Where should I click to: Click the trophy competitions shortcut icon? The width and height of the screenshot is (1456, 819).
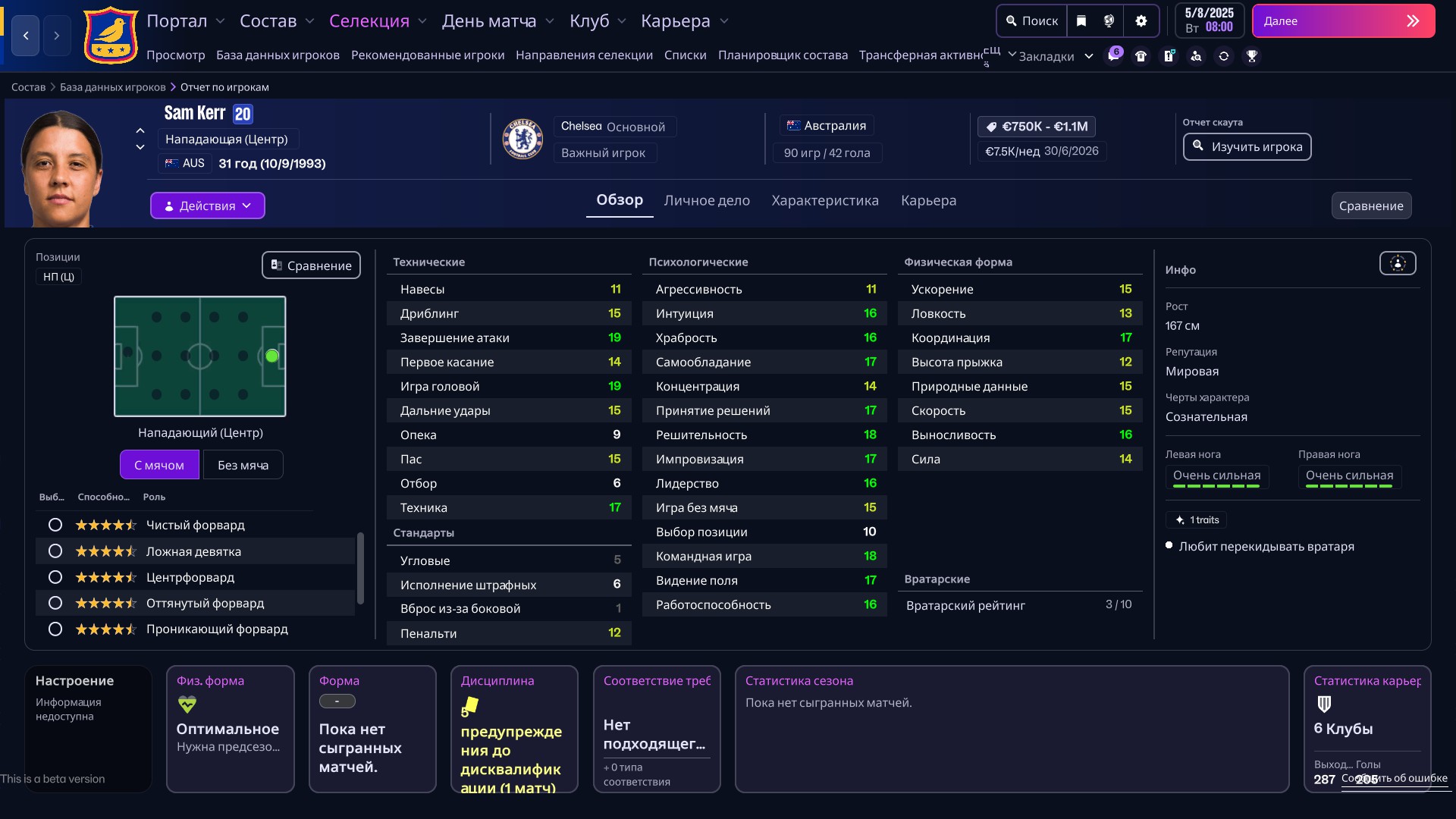coord(1252,56)
